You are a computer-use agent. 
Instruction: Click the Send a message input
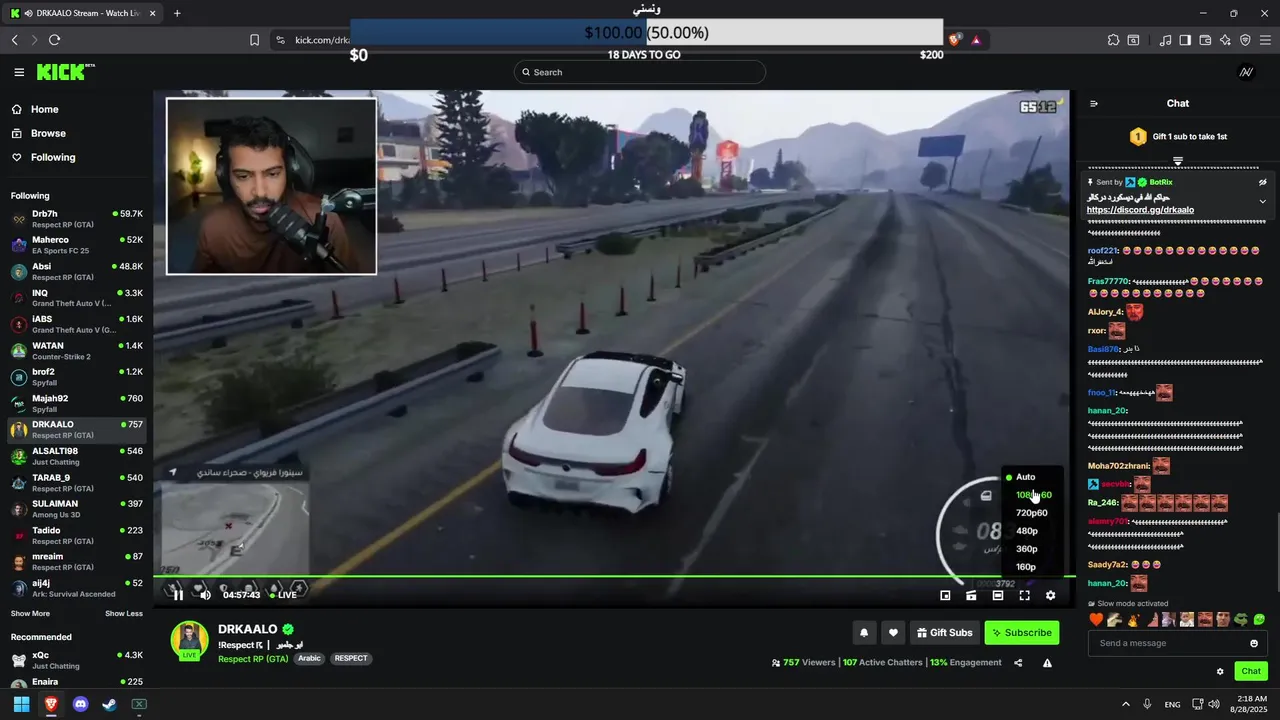click(1168, 643)
